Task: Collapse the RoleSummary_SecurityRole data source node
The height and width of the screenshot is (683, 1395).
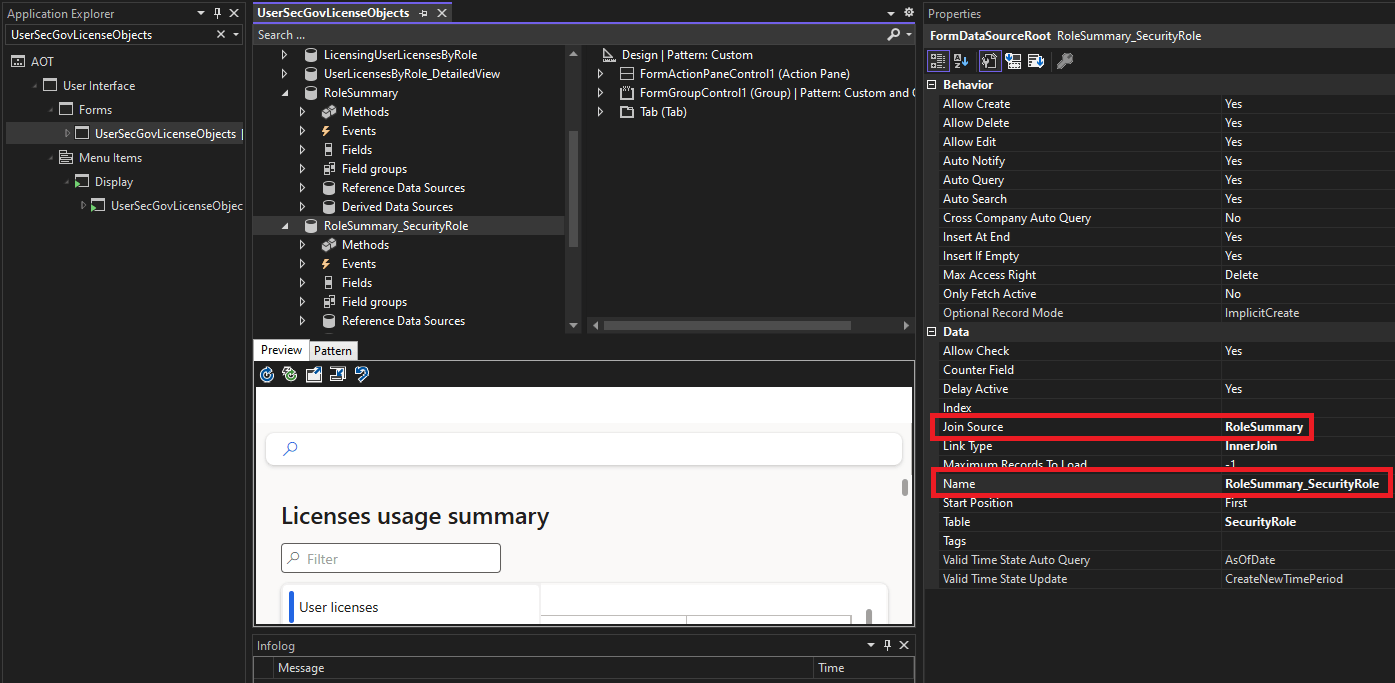Action: [285, 226]
